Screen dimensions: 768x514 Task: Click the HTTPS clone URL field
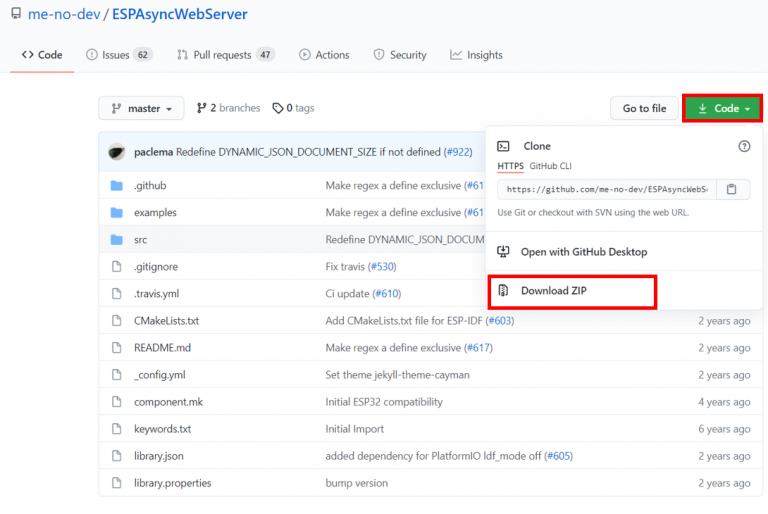click(606, 189)
